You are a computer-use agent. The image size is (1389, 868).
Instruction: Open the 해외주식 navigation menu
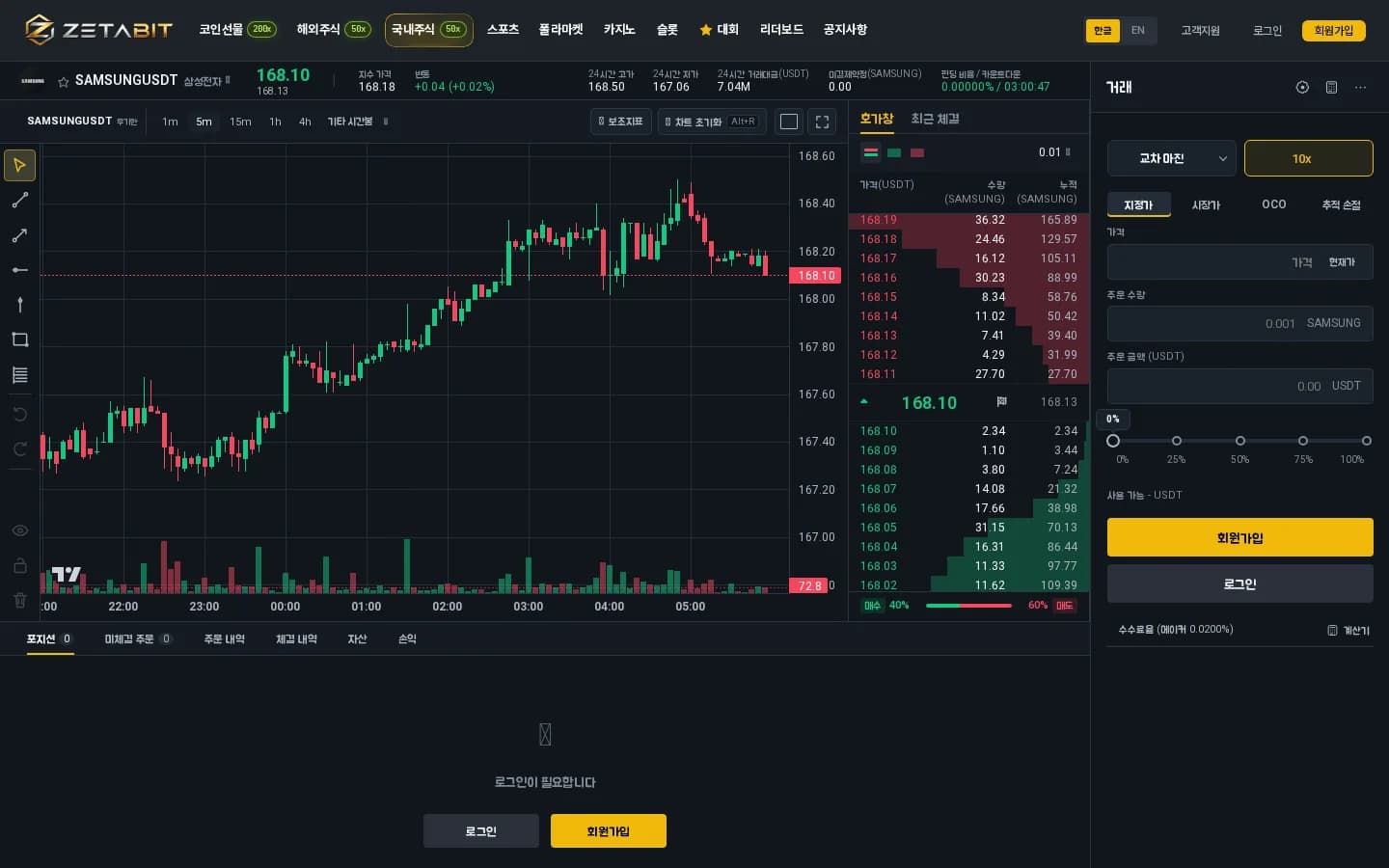coord(333,30)
